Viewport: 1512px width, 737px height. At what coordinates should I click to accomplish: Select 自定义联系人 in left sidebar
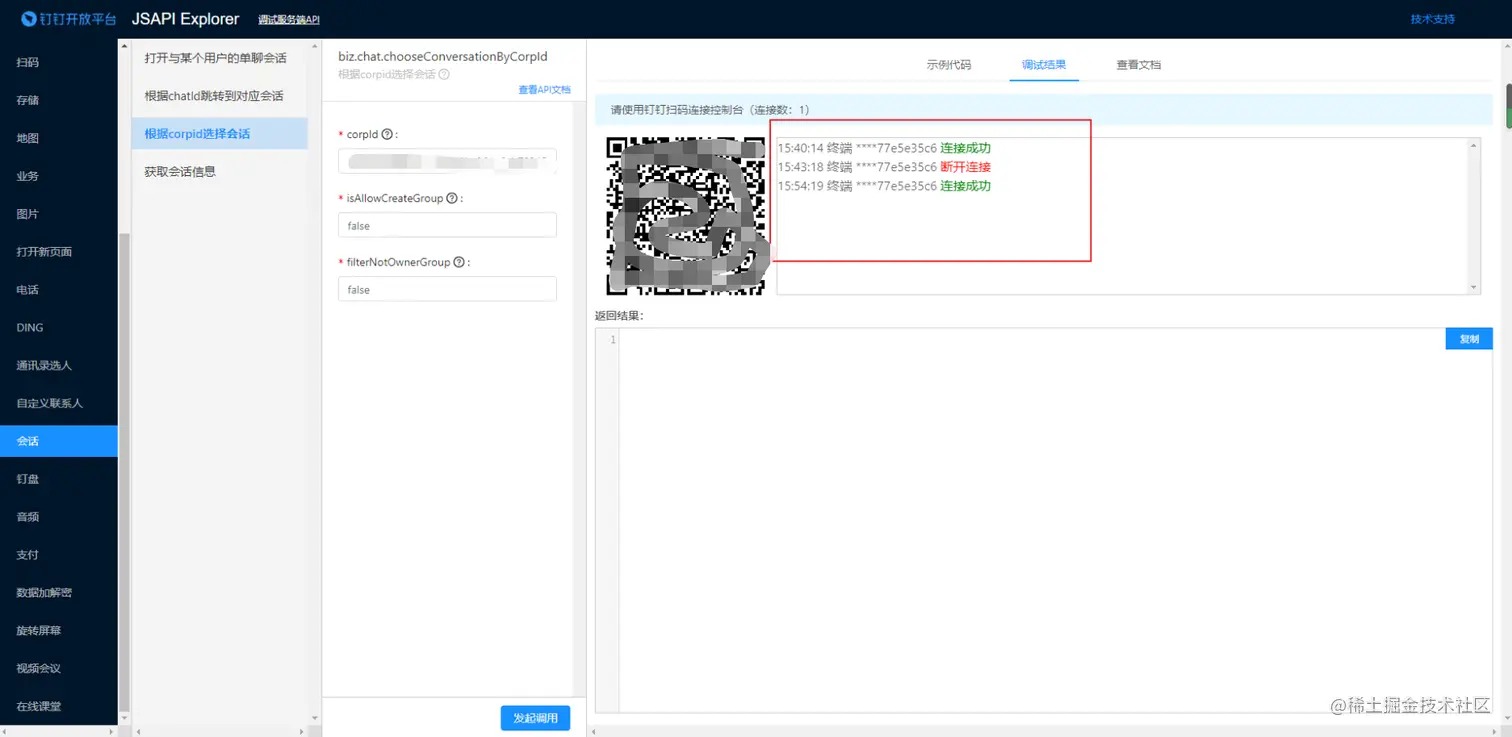pos(59,403)
